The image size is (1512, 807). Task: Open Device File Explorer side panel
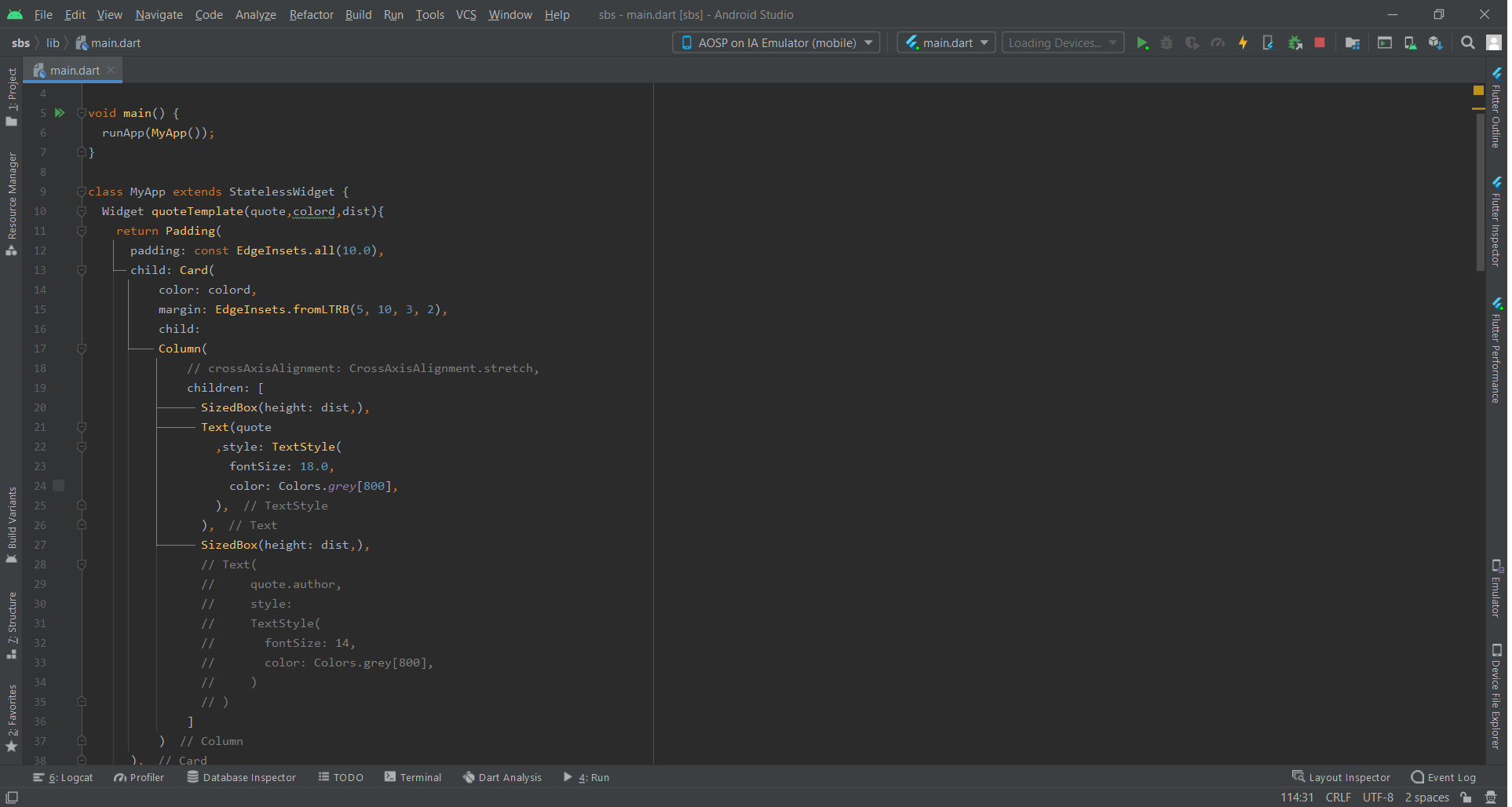coord(1496,697)
